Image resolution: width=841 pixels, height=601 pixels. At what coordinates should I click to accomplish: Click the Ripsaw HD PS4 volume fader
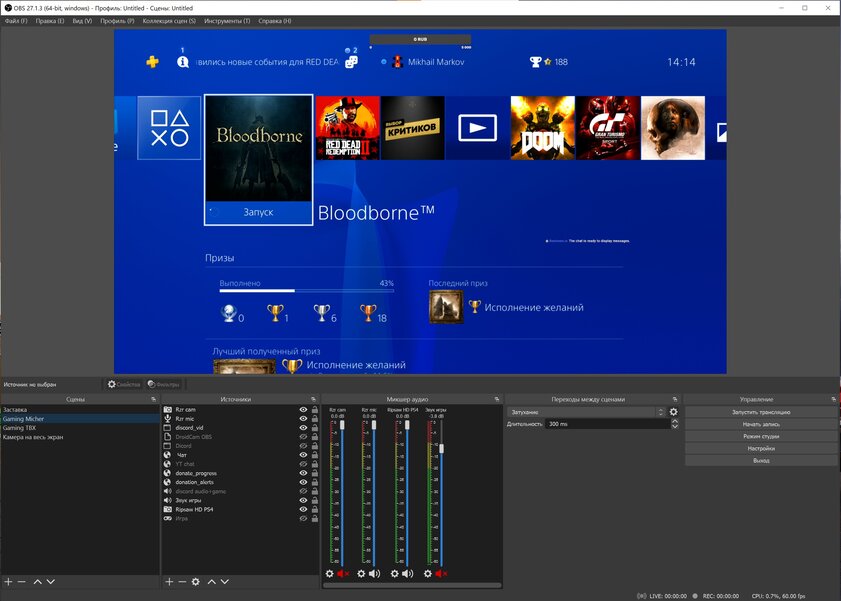(407, 425)
